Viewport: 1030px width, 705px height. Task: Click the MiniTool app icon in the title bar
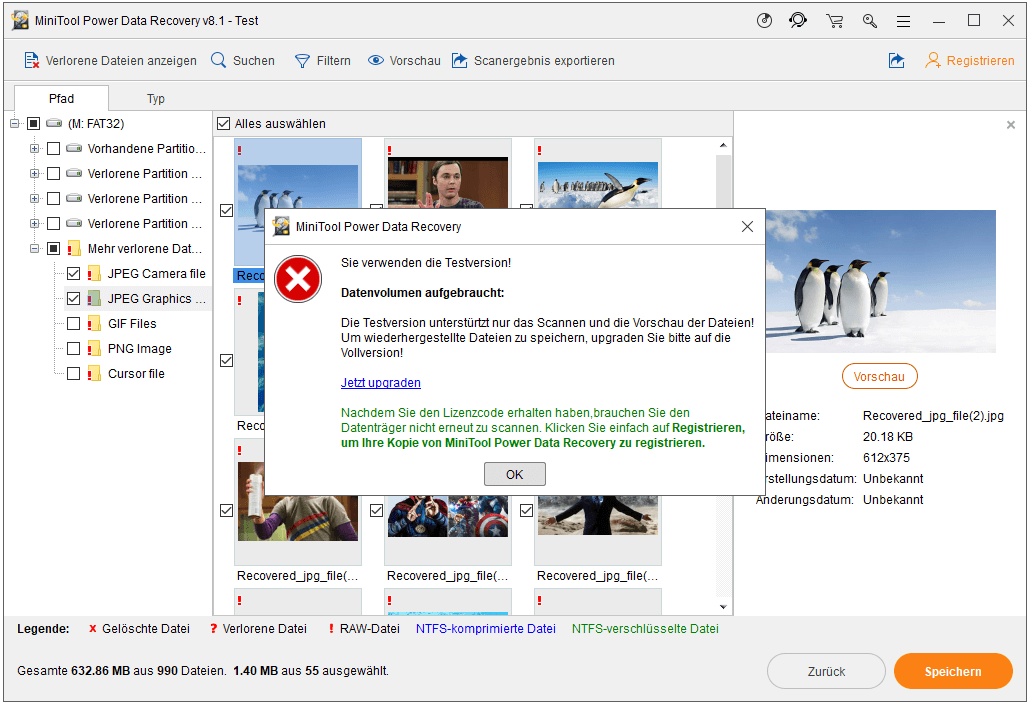(x=20, y=20)
